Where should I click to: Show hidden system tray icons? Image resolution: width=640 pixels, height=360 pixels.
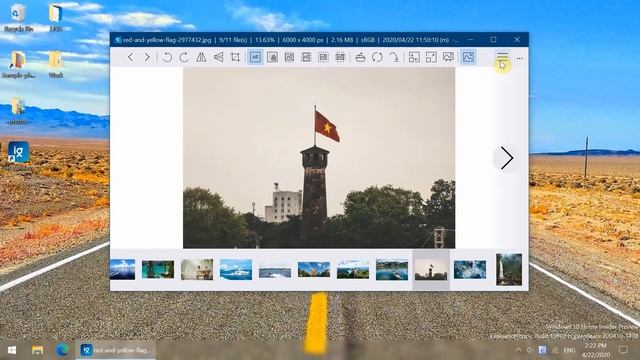[x=518, y=350]
